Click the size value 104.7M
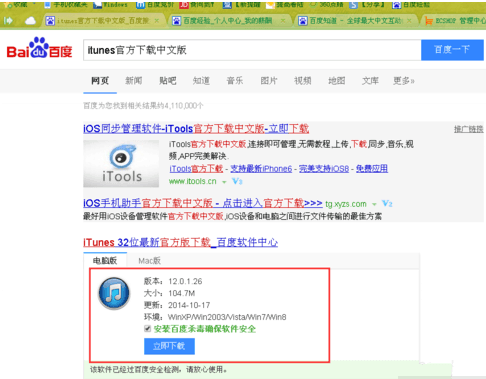 pyautogui.click(x=182, y=293)
